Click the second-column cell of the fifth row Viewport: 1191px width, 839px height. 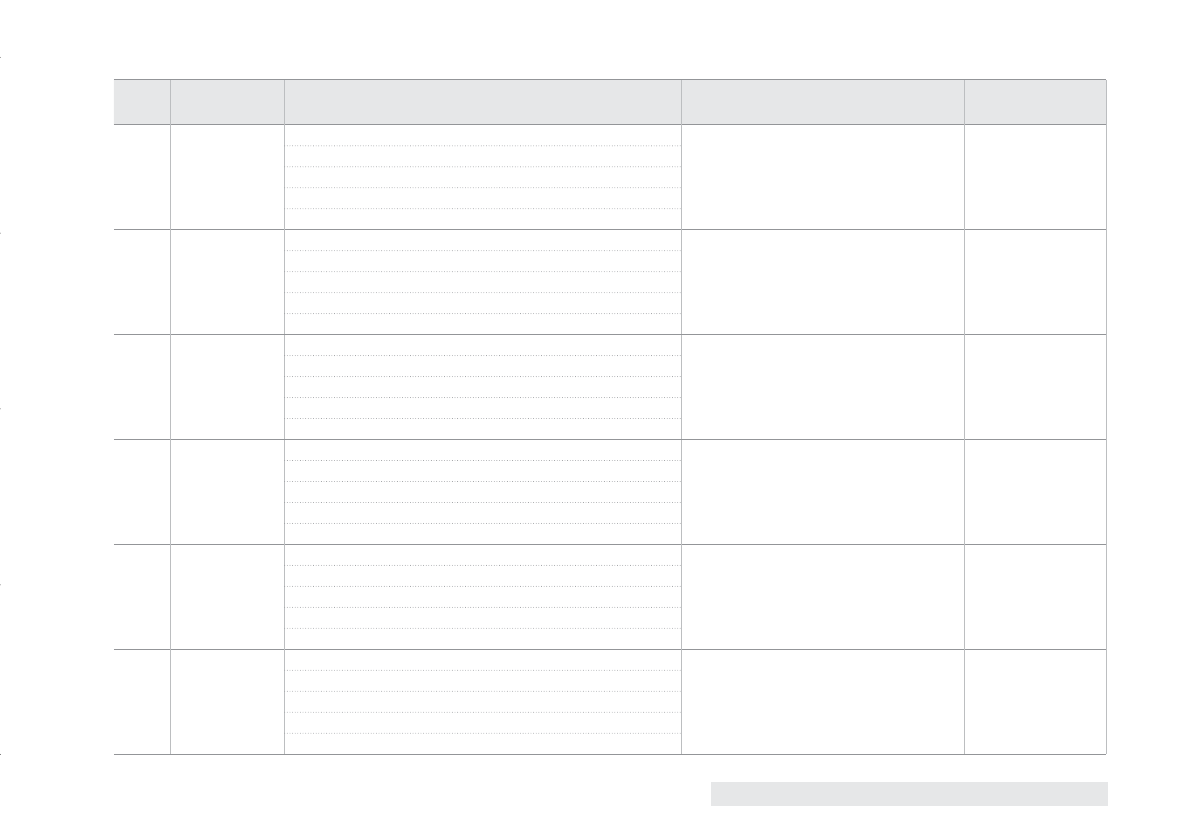point(227,597)
